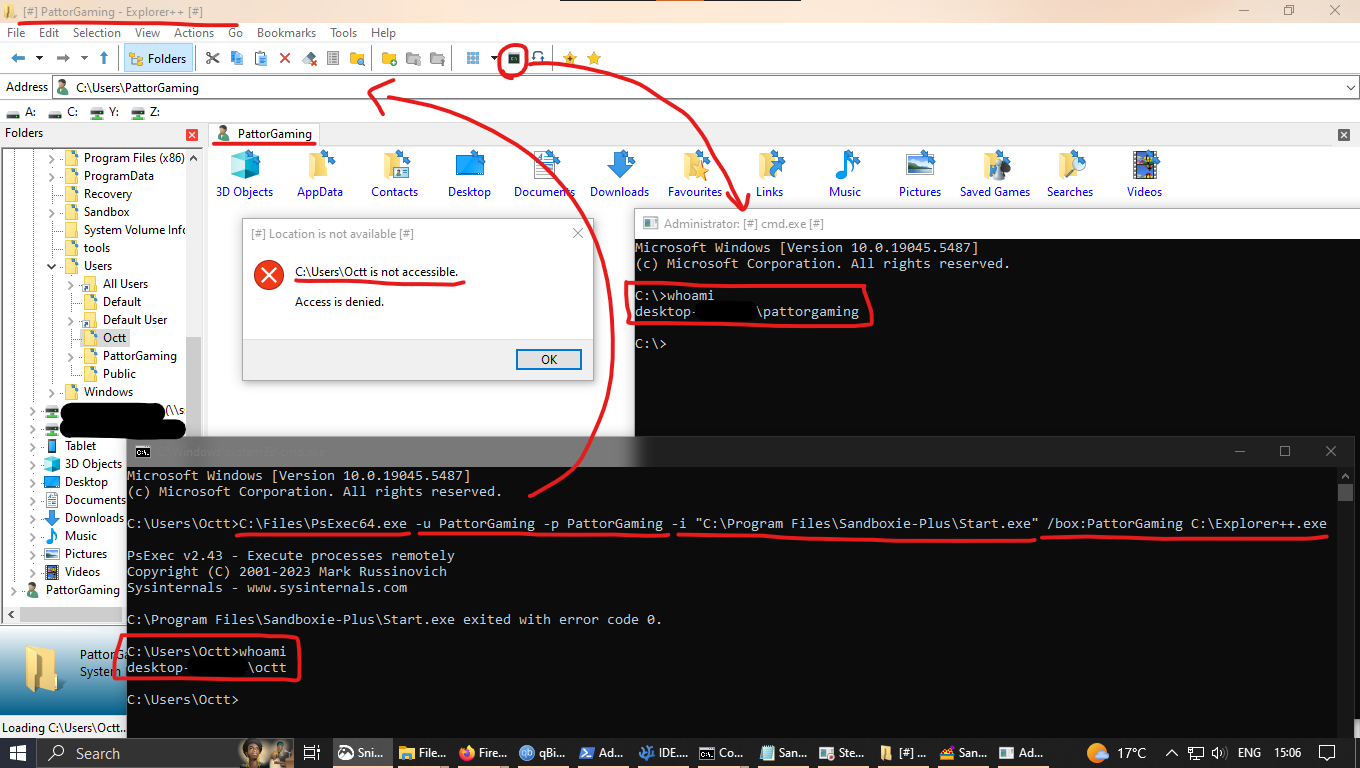This screenshot has width=1360, height=768.
Task: Open Firefox from the taskbar
Action: pyautogui.click(x=483, y=753)
